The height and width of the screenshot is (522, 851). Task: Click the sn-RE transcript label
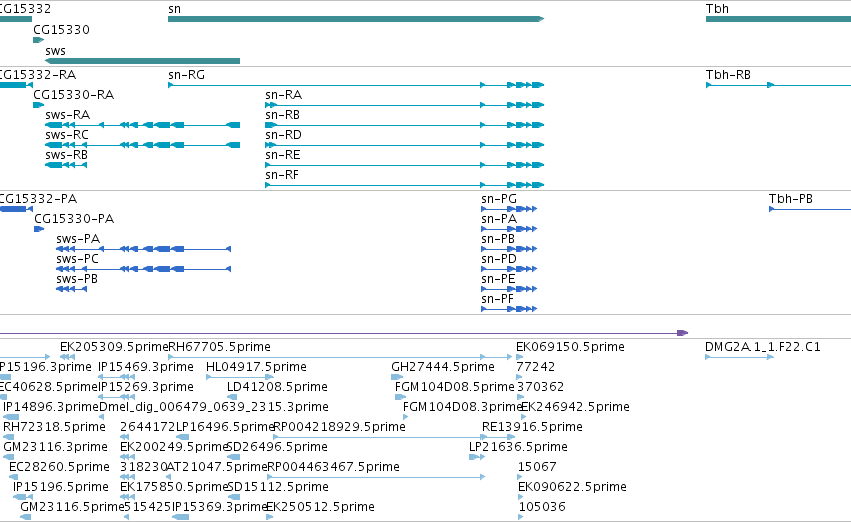(x=282, y=155)
